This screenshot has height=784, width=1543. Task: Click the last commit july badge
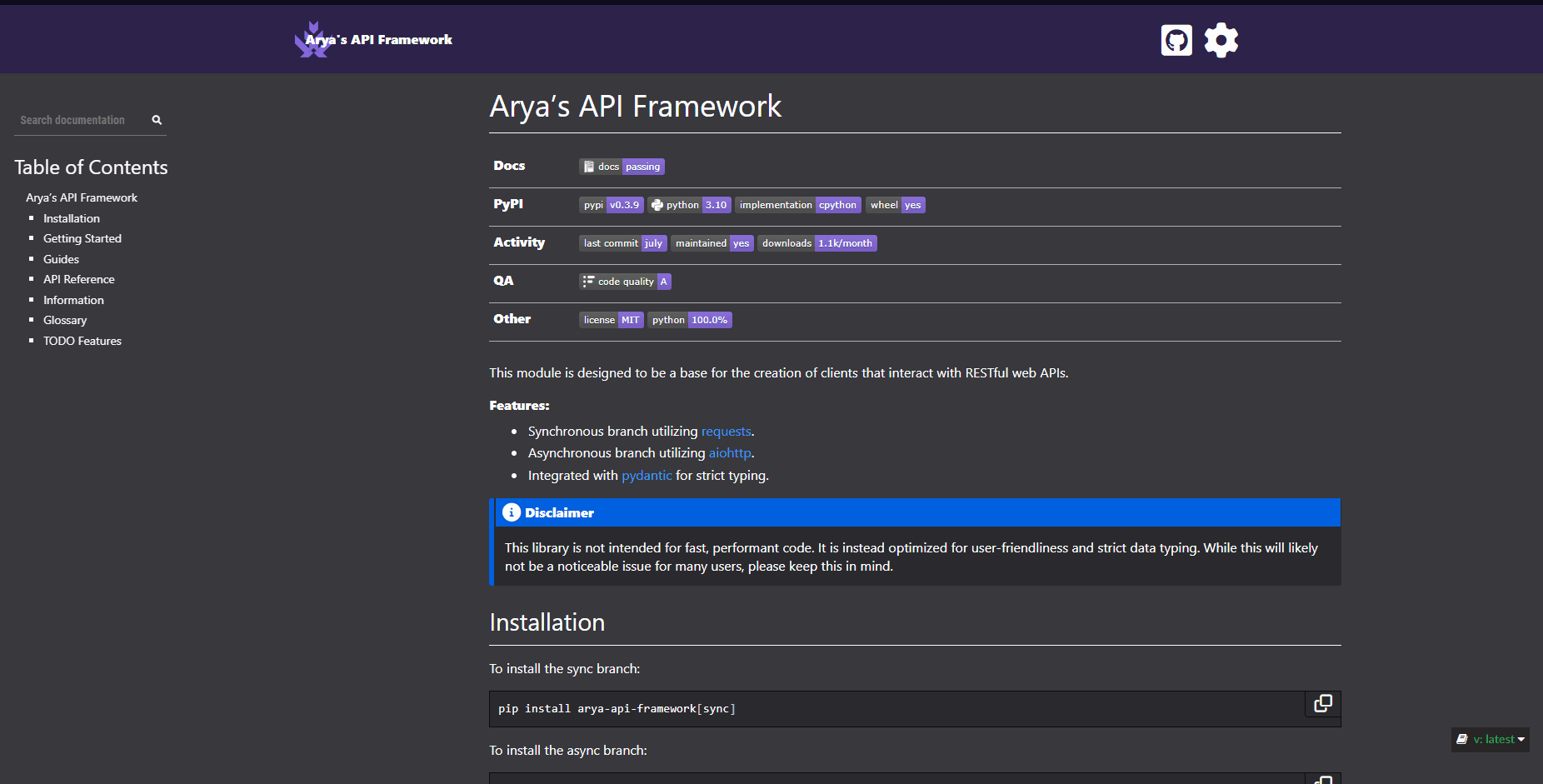(x=623, y=243)
